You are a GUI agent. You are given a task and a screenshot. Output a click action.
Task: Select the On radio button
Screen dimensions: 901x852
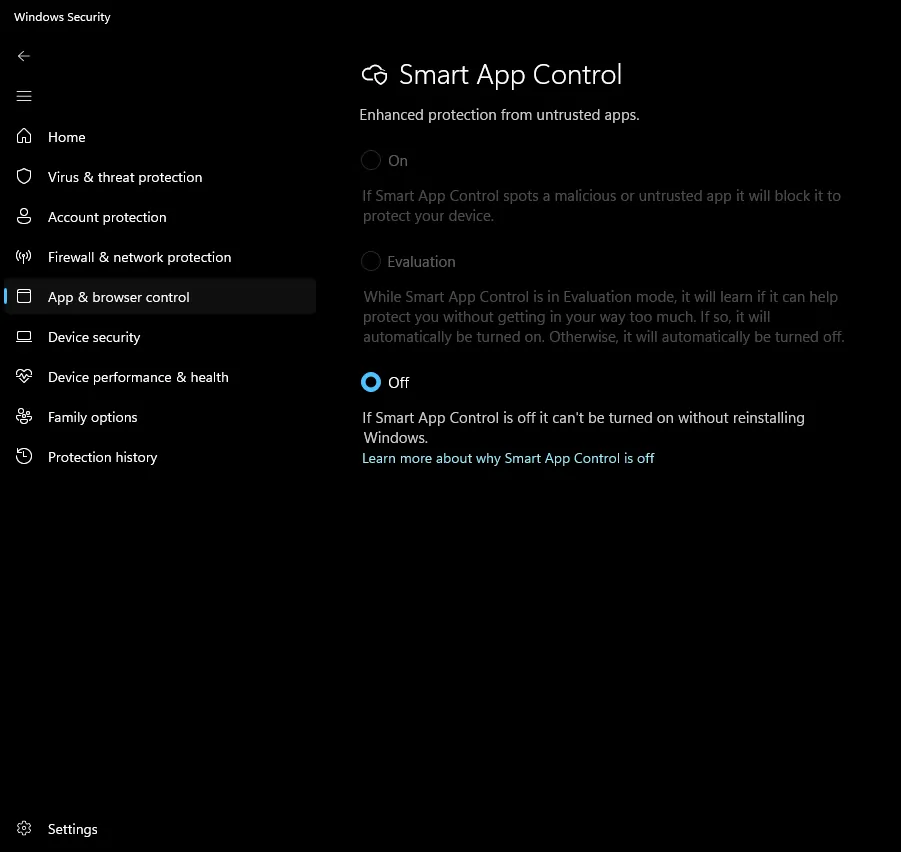(x=371, y=160)
